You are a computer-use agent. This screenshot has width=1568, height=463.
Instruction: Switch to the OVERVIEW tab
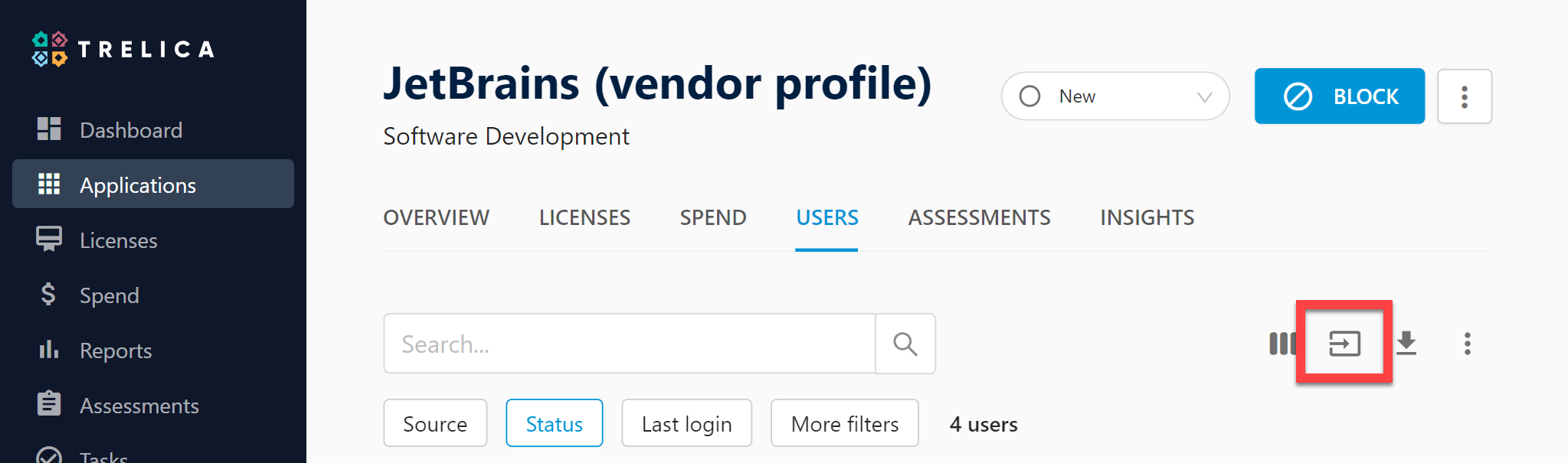point(436,218)
